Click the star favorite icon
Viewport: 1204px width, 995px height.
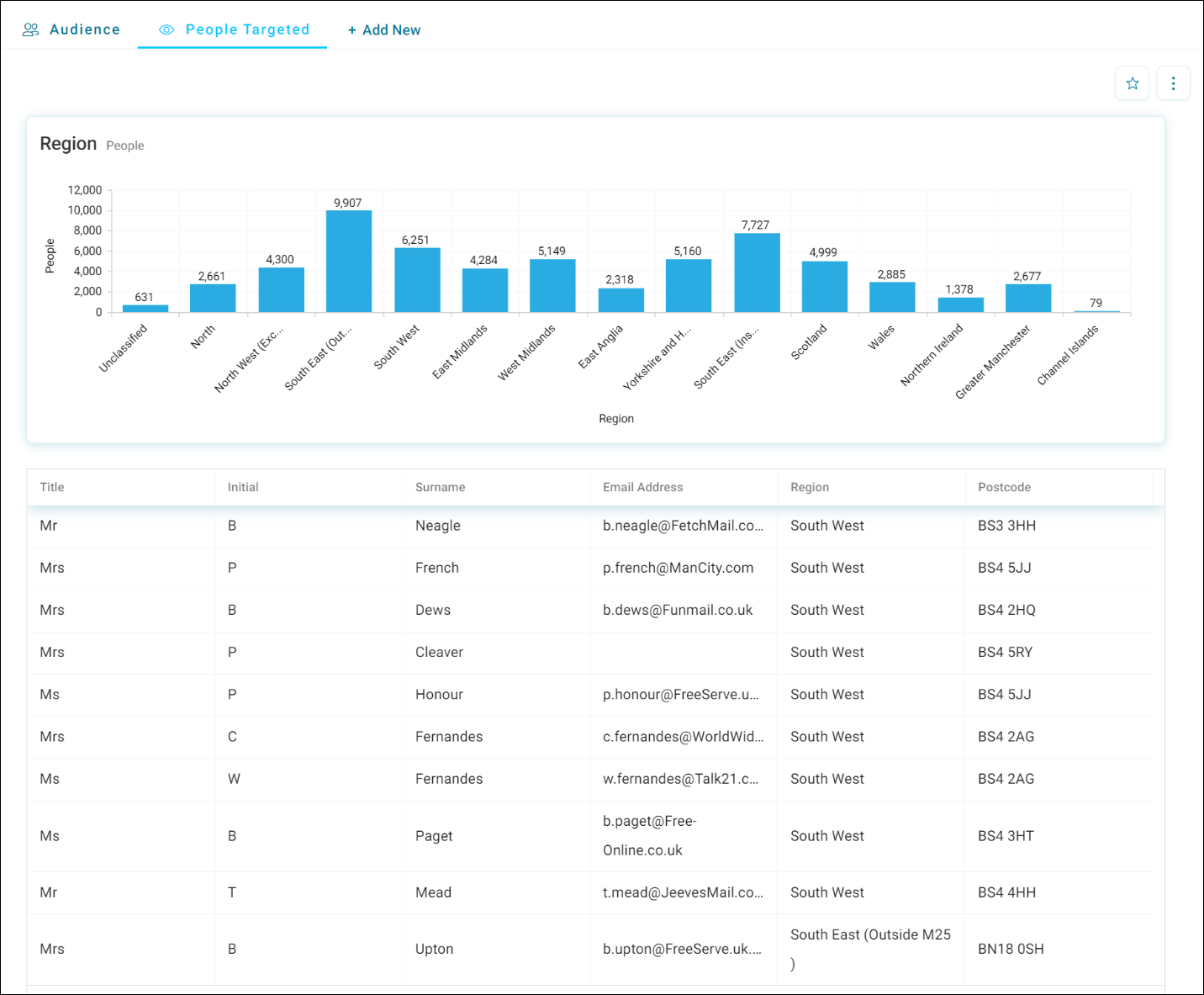[x=1132, y=83]
